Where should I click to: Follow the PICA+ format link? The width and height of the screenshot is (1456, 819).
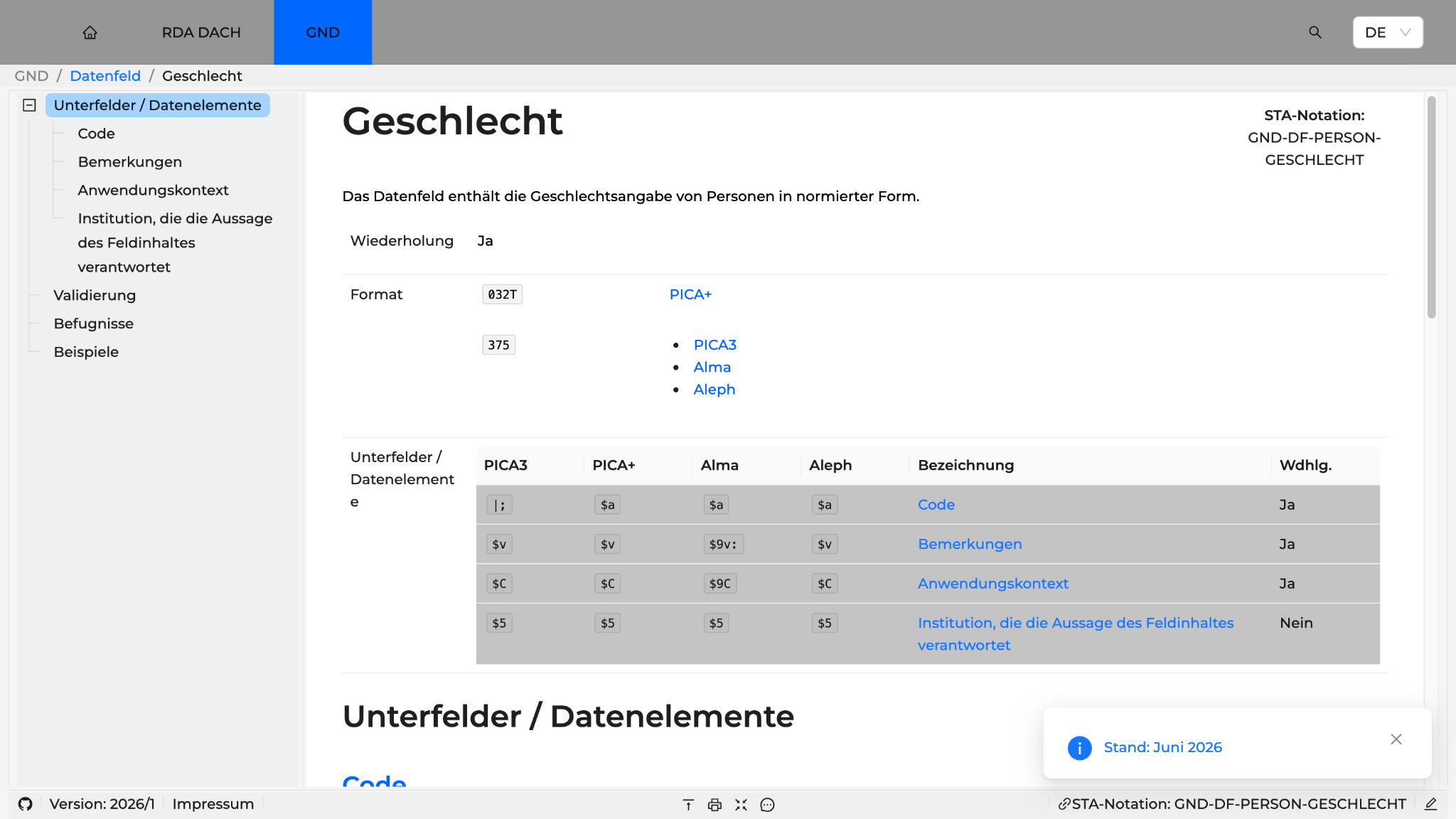690,294
